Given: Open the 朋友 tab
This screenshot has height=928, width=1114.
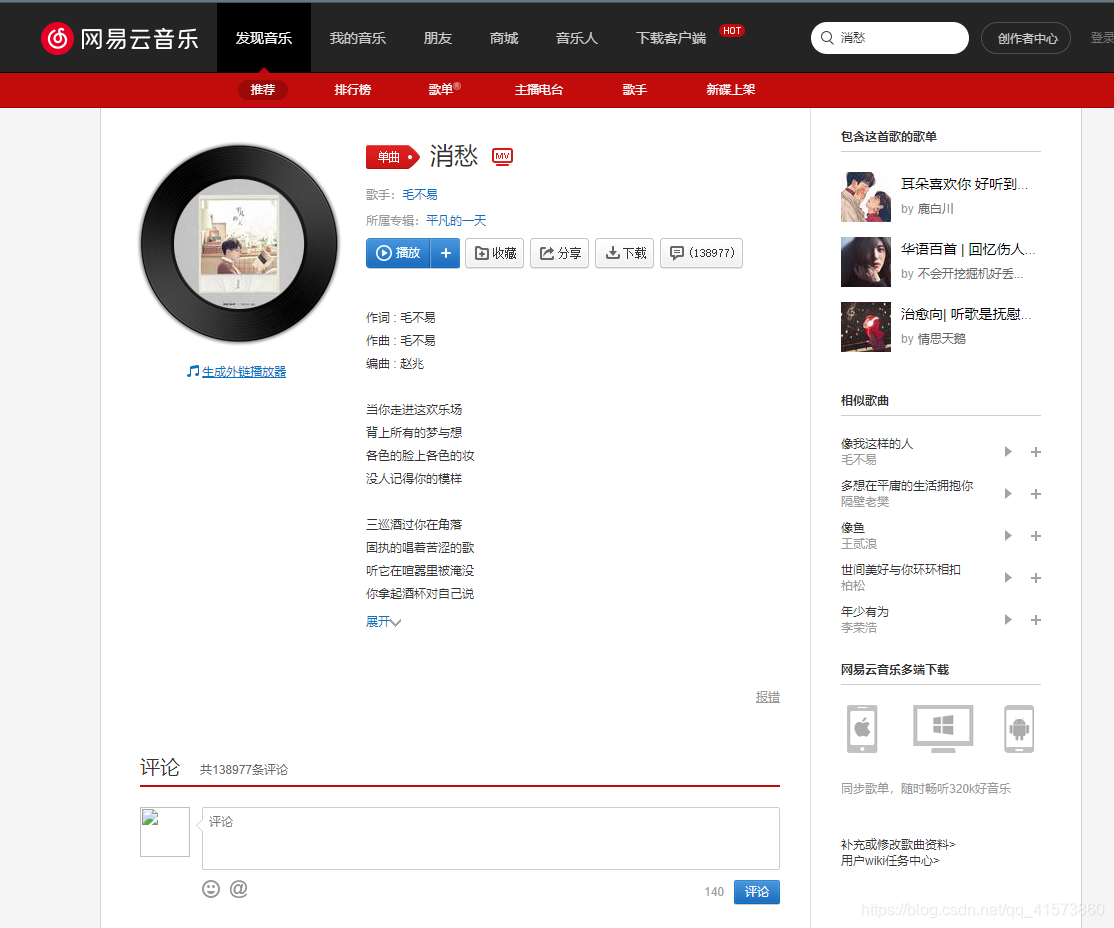Looking at the screenshot, I should [x=438, y=38].
